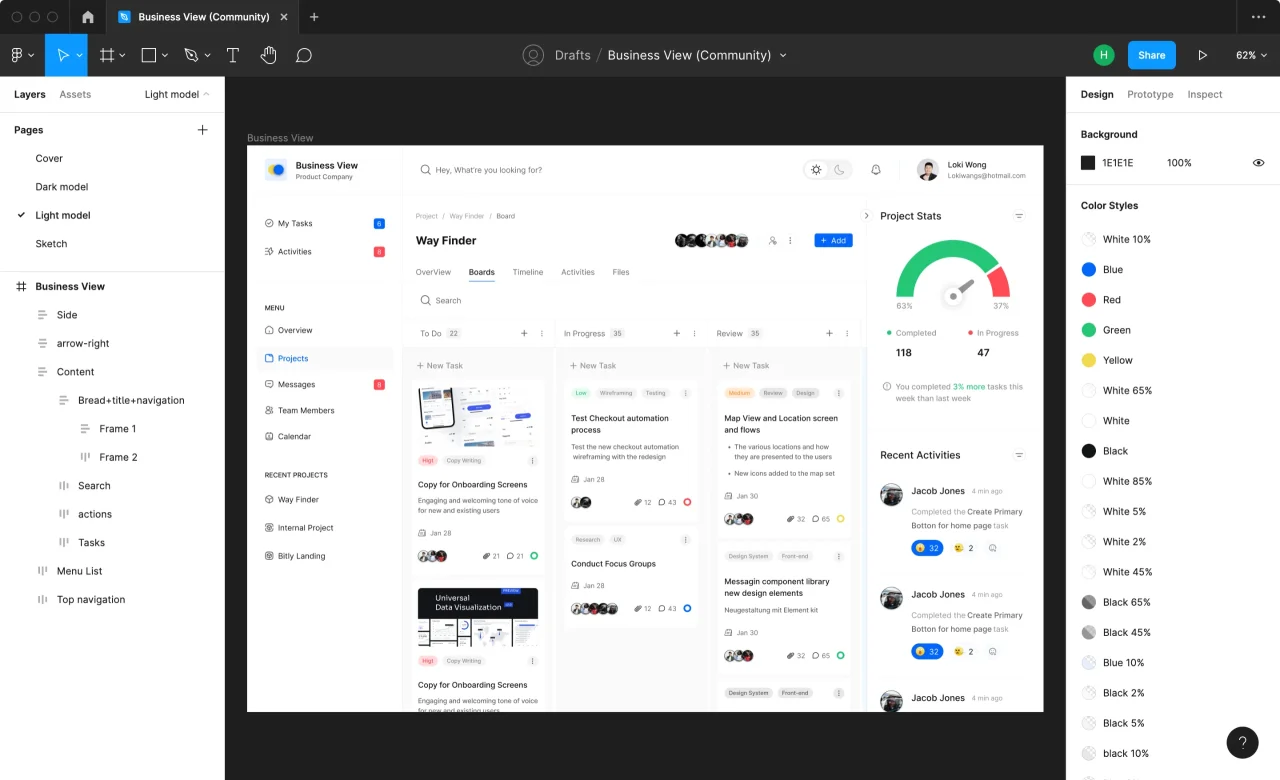This screenshot has height=780, width=1280.
Task: Click the filter icon beside Recent Activities
Action: [1019, 455]
